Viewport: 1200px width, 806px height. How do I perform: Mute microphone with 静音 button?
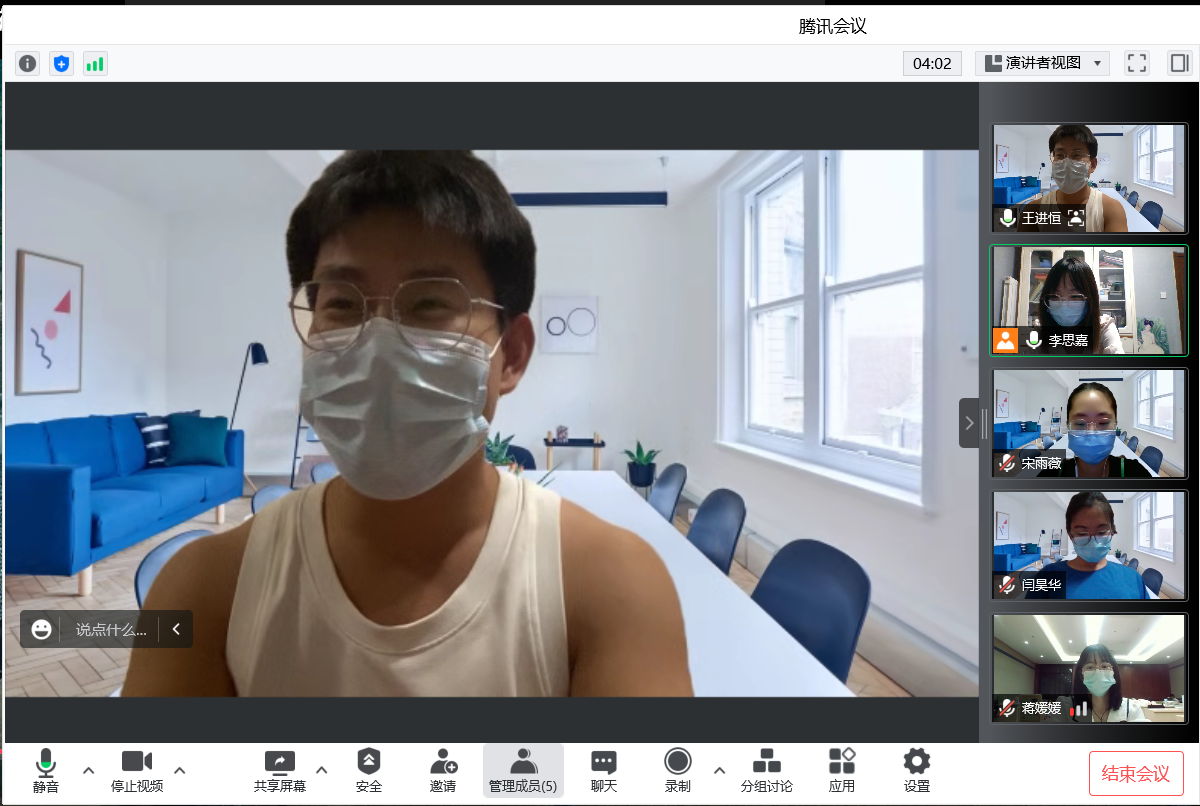[46, 770]
